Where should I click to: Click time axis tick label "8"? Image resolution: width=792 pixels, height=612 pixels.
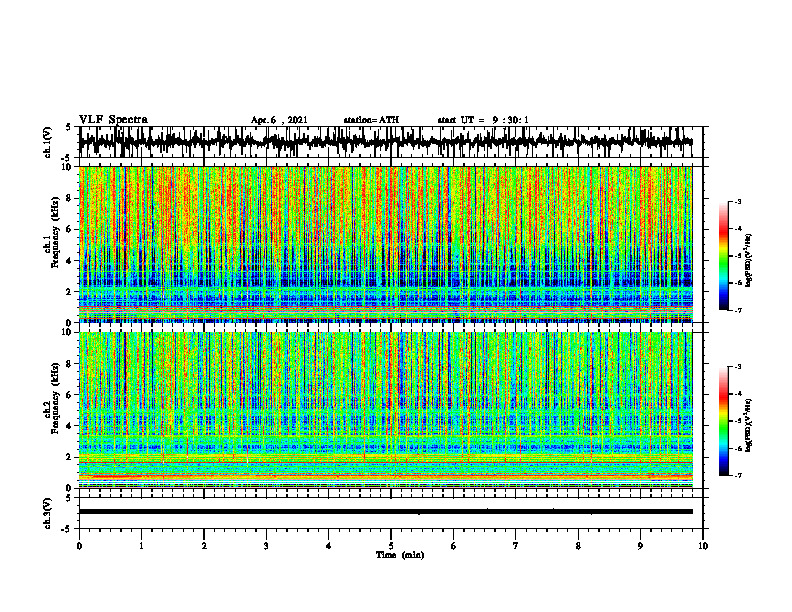578,546
